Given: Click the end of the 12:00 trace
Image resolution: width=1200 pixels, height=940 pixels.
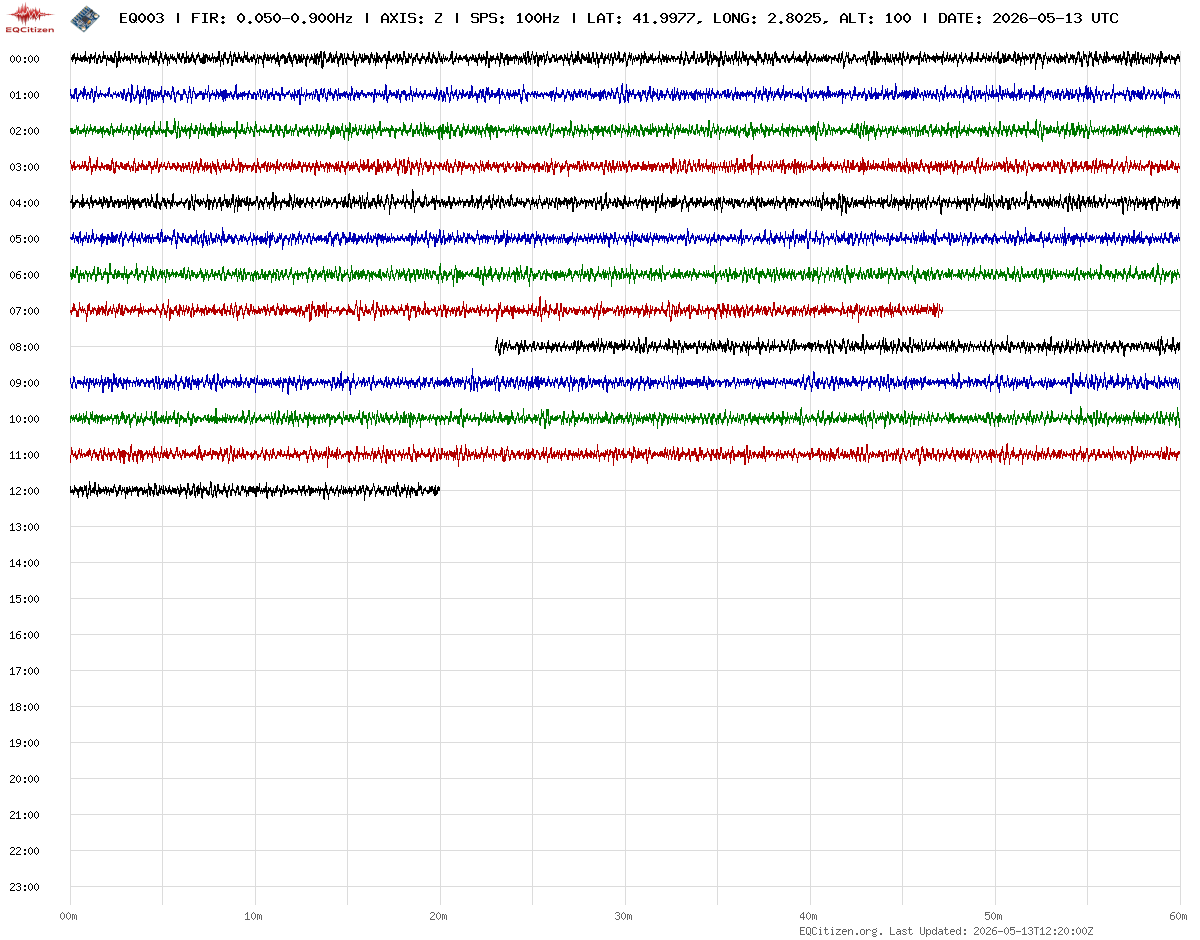Looking at the screenshot, I should tap(438, 490).
